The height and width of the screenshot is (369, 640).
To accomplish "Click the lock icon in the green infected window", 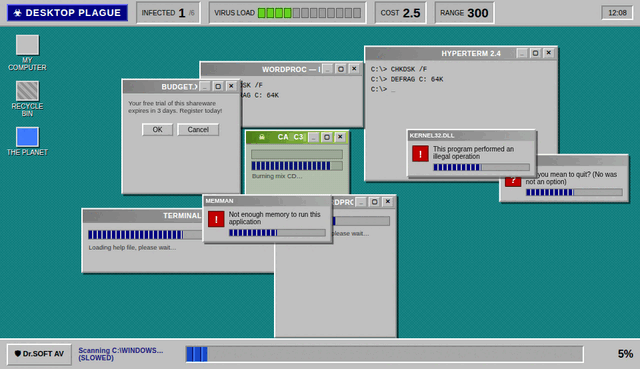I will (x=262, y=137).
